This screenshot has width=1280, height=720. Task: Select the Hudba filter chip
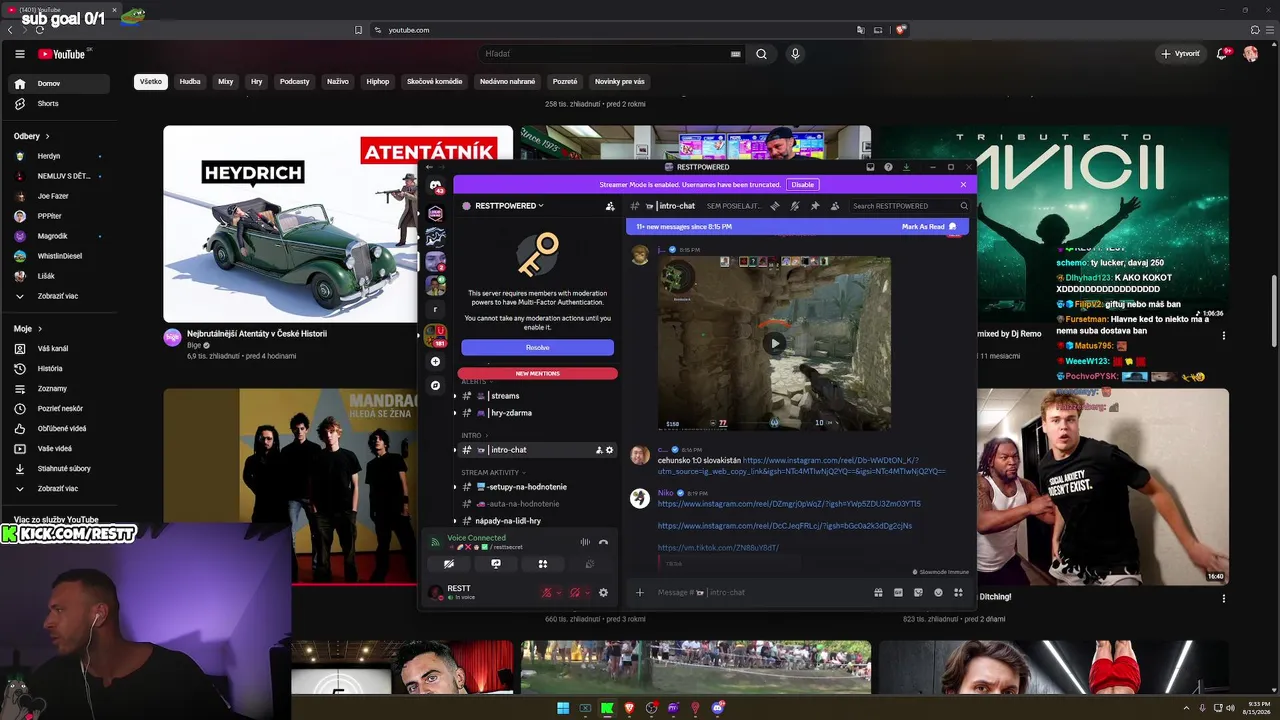[x=190, y=82]
